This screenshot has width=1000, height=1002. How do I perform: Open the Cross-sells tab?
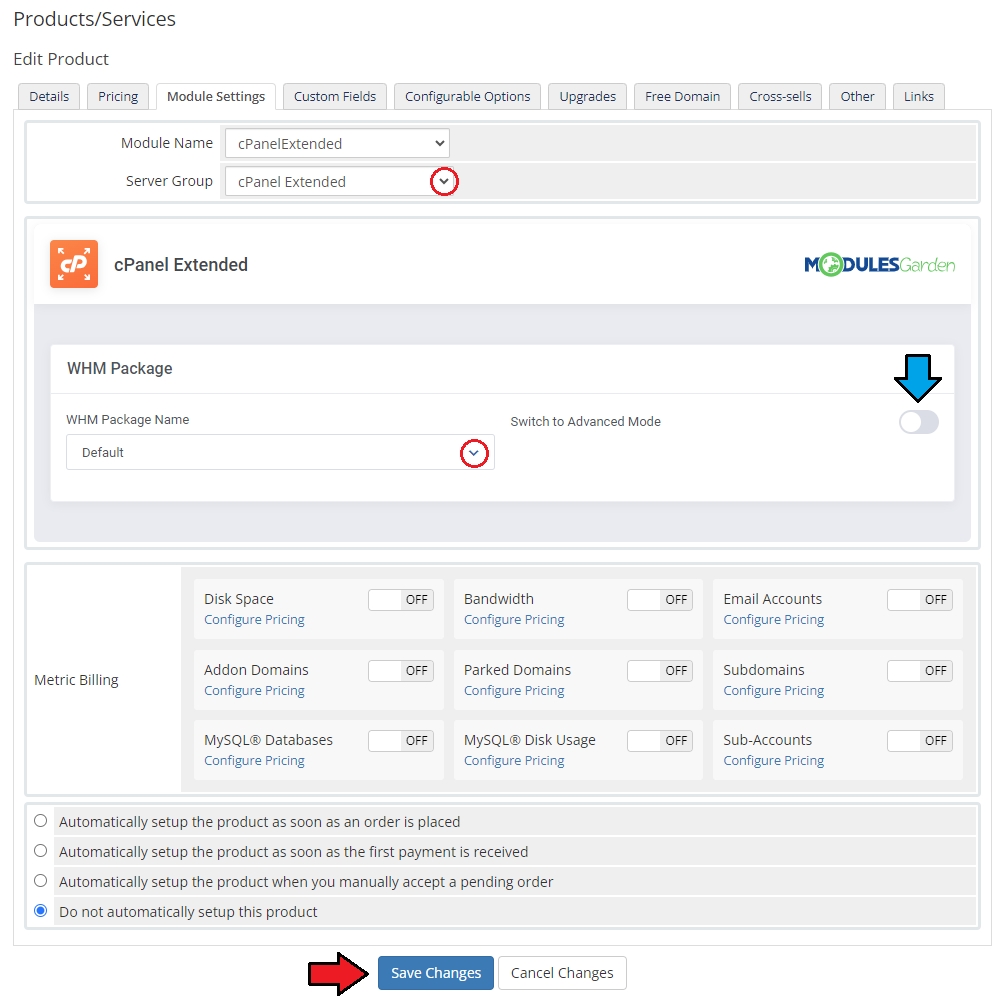(780, 96)
